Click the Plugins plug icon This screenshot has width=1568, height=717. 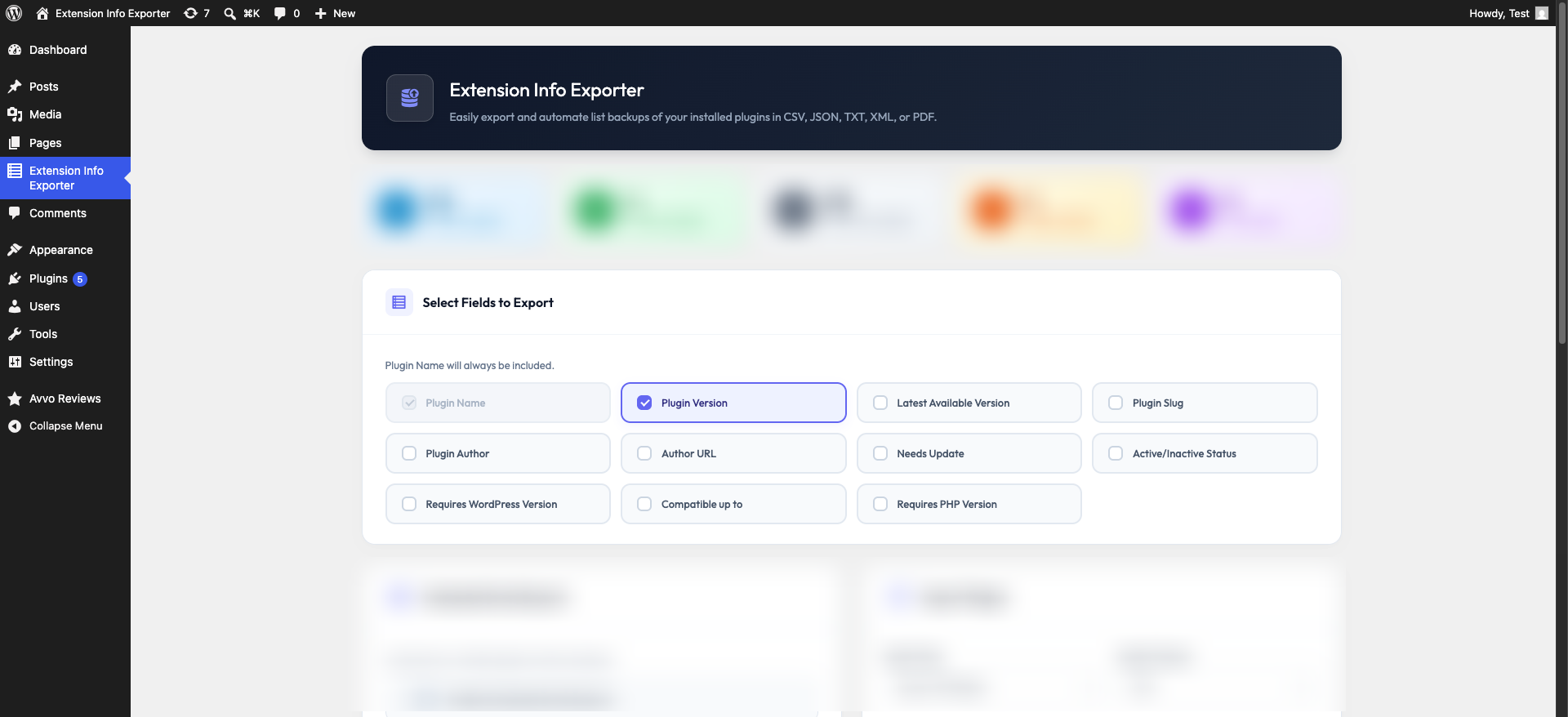(15, 278)
